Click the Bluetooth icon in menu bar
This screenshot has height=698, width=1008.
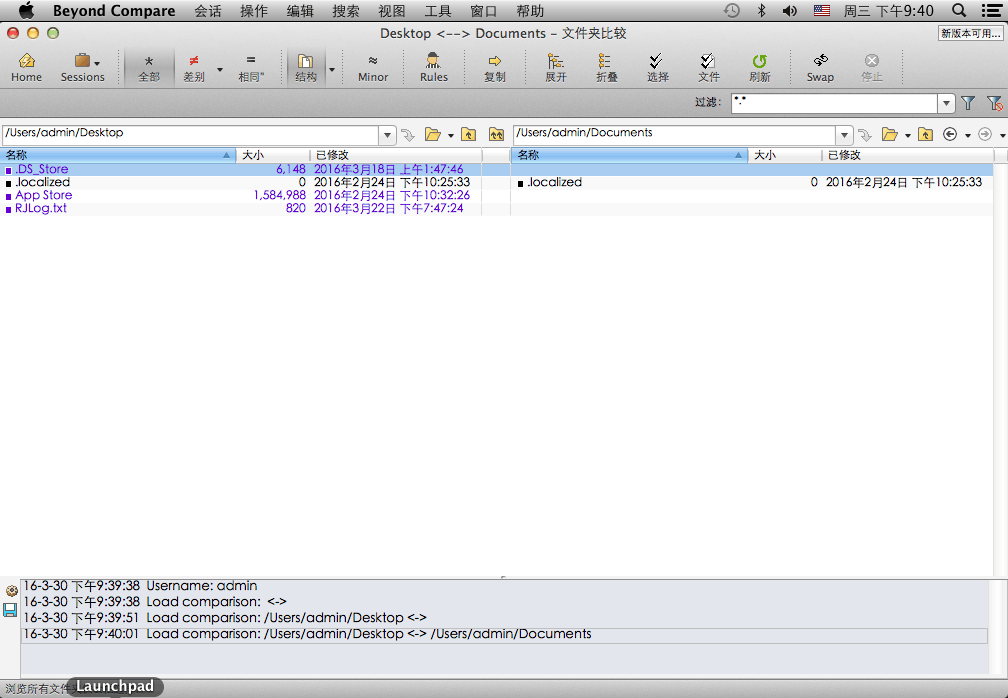762,10
